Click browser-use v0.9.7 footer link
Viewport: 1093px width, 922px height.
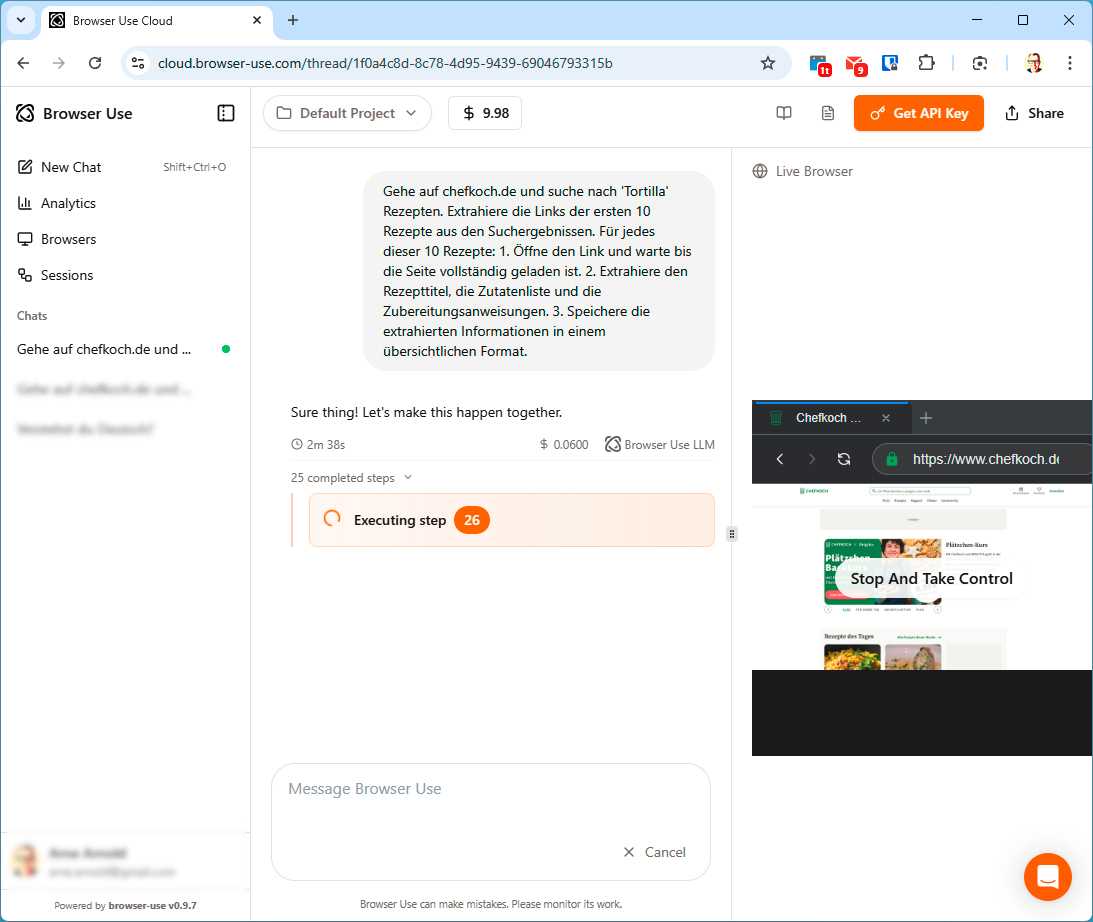coord(152,905)
